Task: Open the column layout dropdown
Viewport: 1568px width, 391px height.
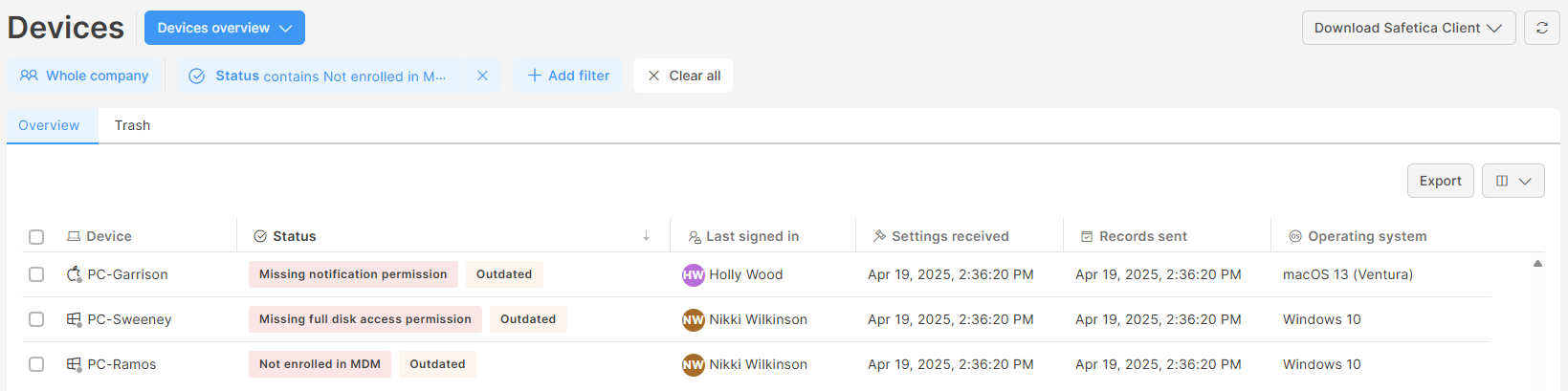Action: [1513, 181]
